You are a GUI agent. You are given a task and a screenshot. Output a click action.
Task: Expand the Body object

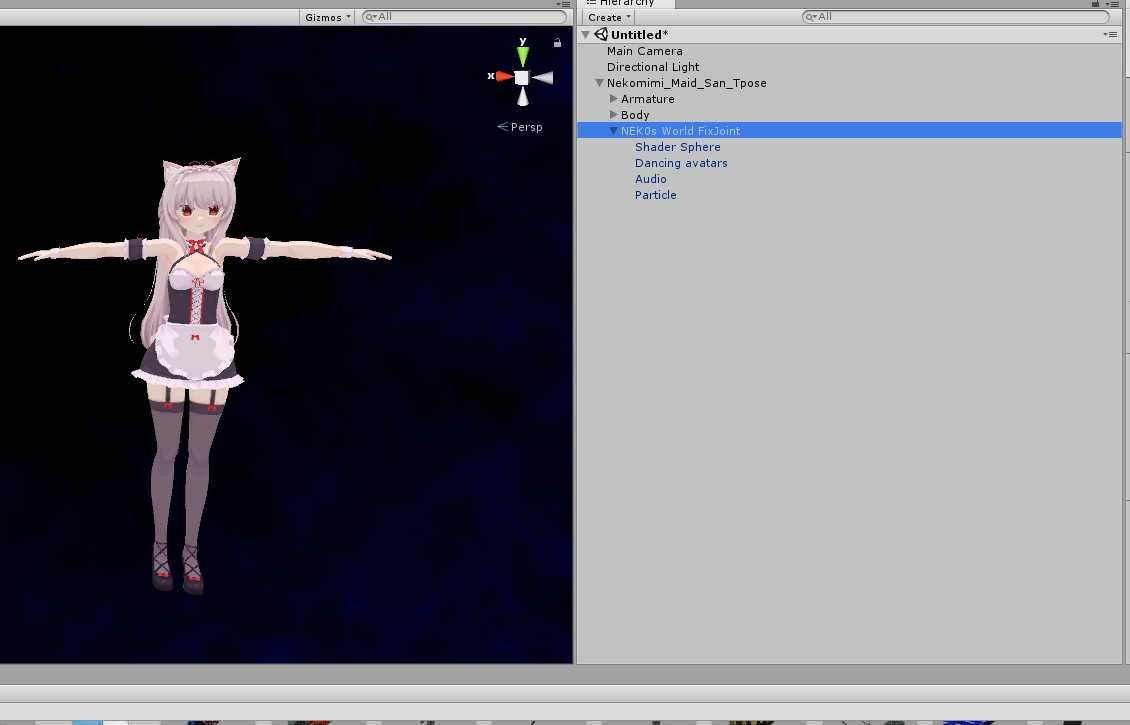[614, 115]
